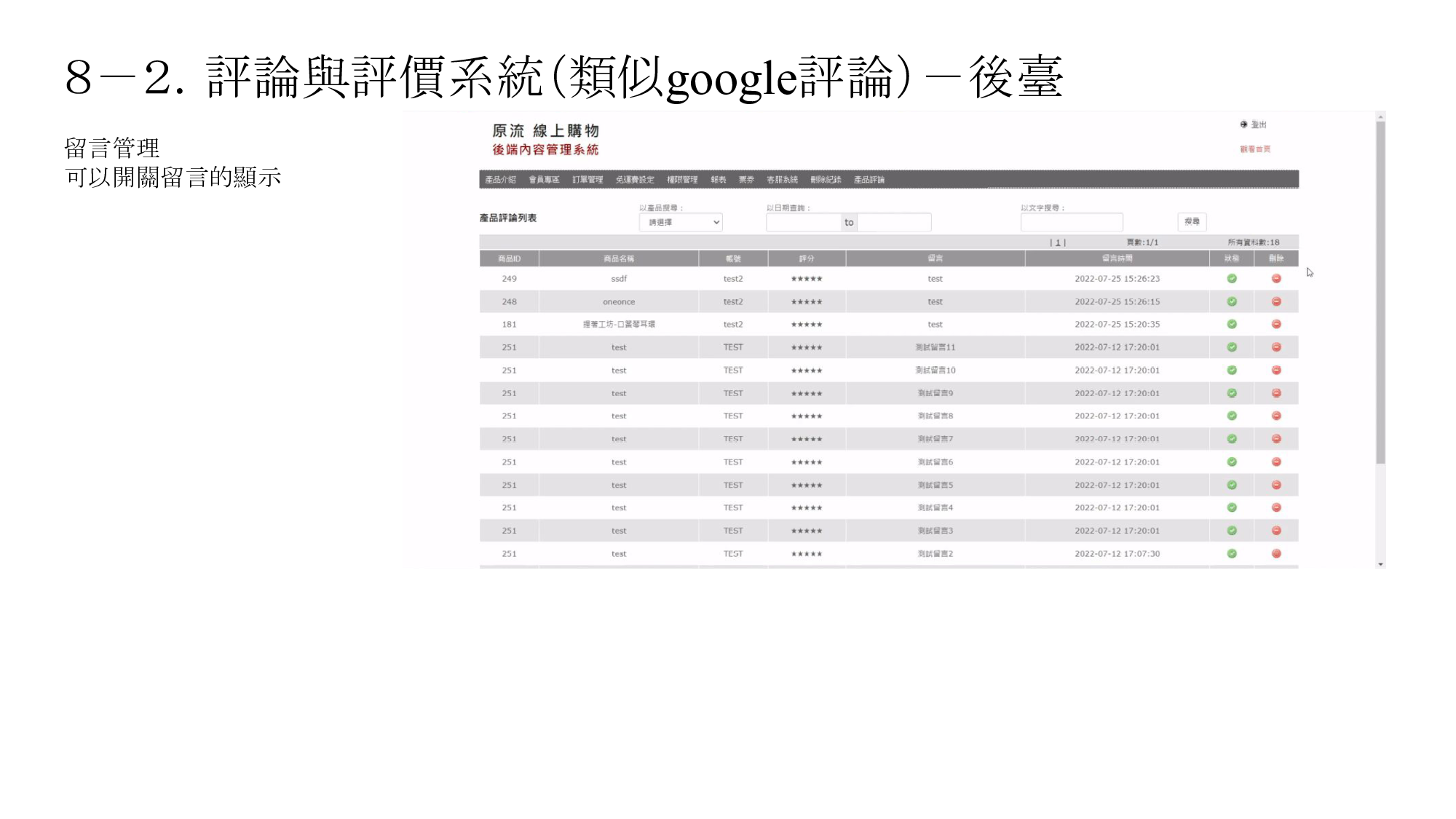
Task: Delete review with comment 測試留言7
Action: (1276, 439)
